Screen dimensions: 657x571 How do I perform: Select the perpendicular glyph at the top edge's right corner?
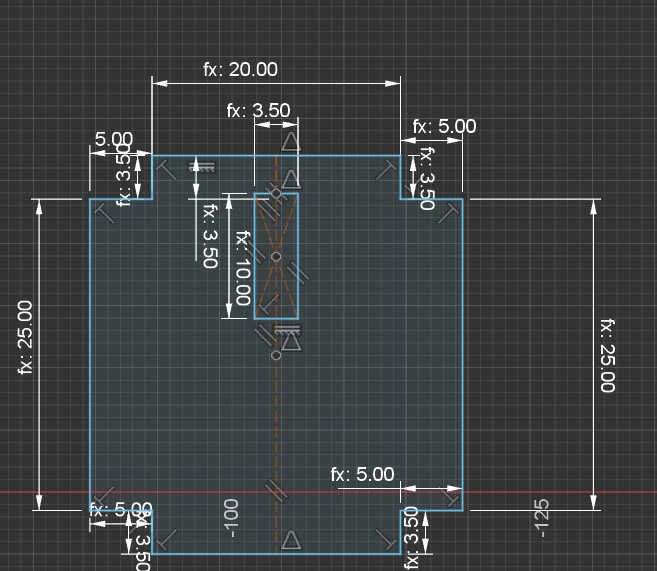tap(386, 171)
